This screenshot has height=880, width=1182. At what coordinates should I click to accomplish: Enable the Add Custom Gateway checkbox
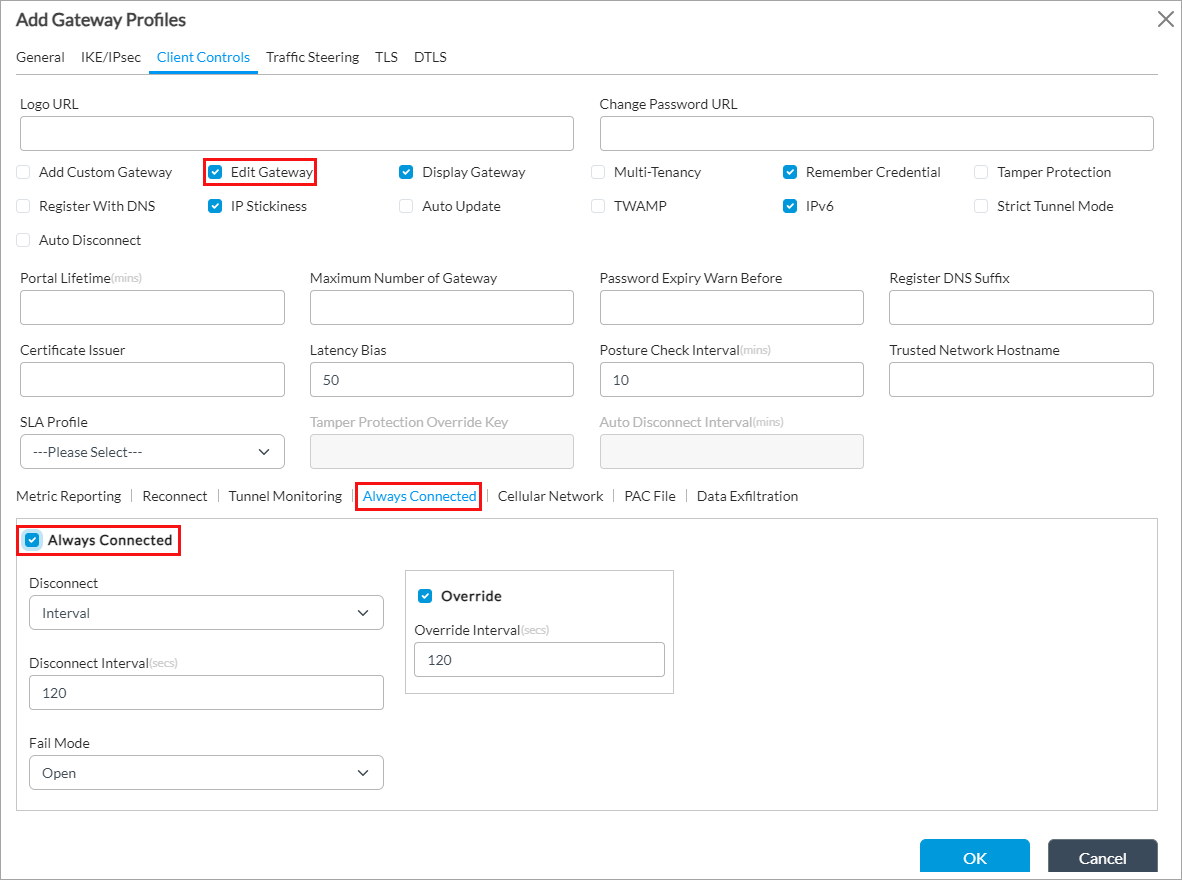[23, 172]
